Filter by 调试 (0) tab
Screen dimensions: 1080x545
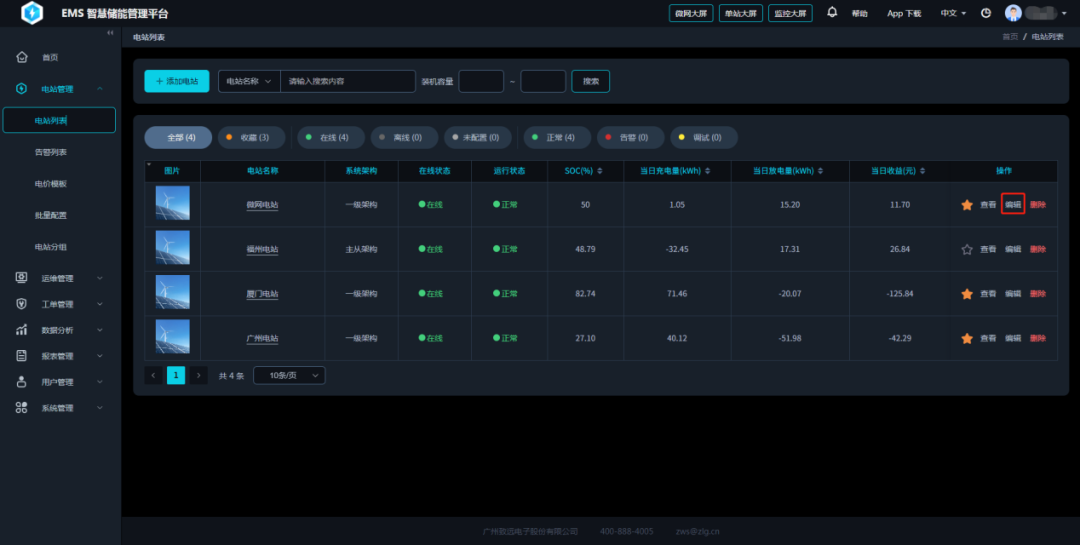[x=704, y=138]
